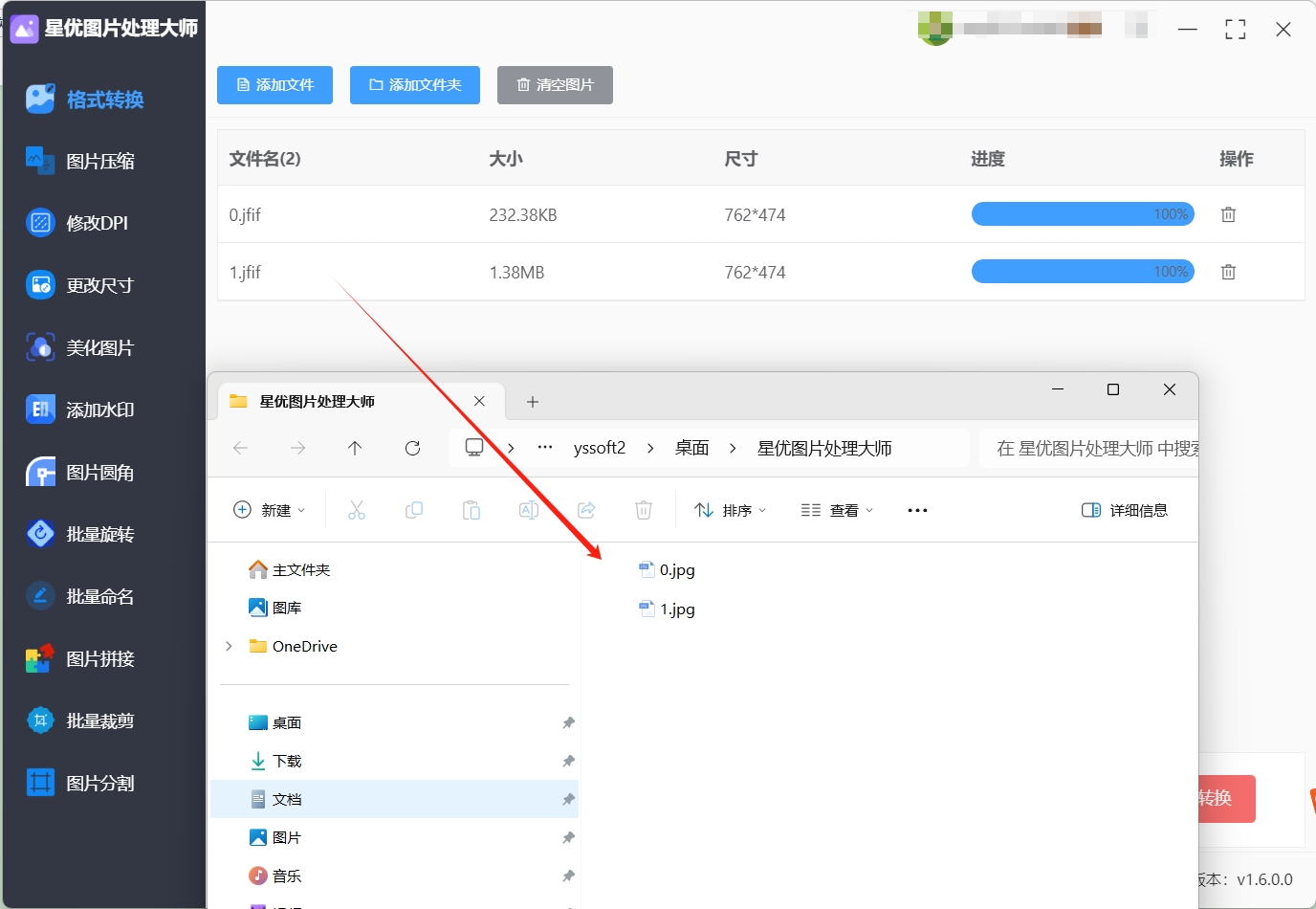Screen dimensions: 1316x909
Task: Select the 1.jpg file
Action: 668,610
